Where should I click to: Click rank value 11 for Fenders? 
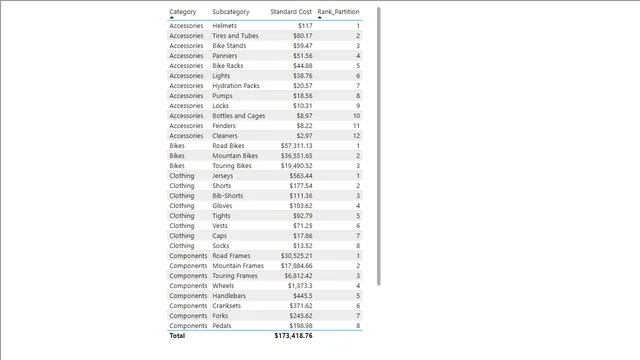356,126
